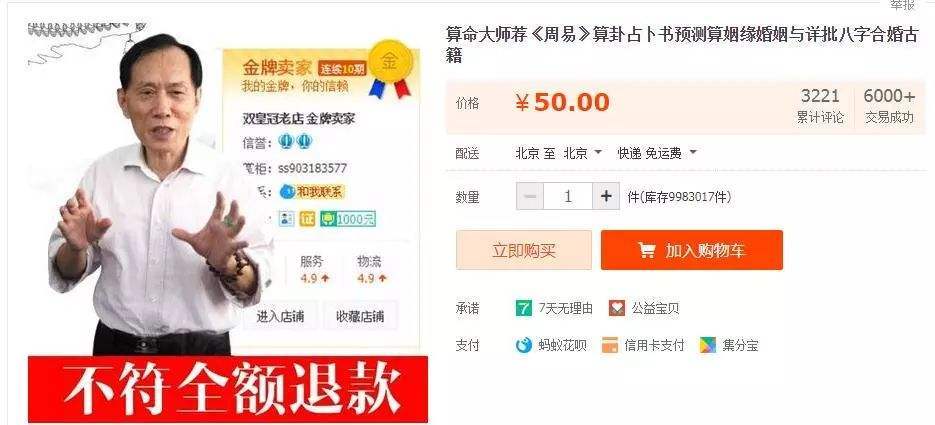
Task: Click the shopping cart icon in 加入购物车
Action: 646,250
